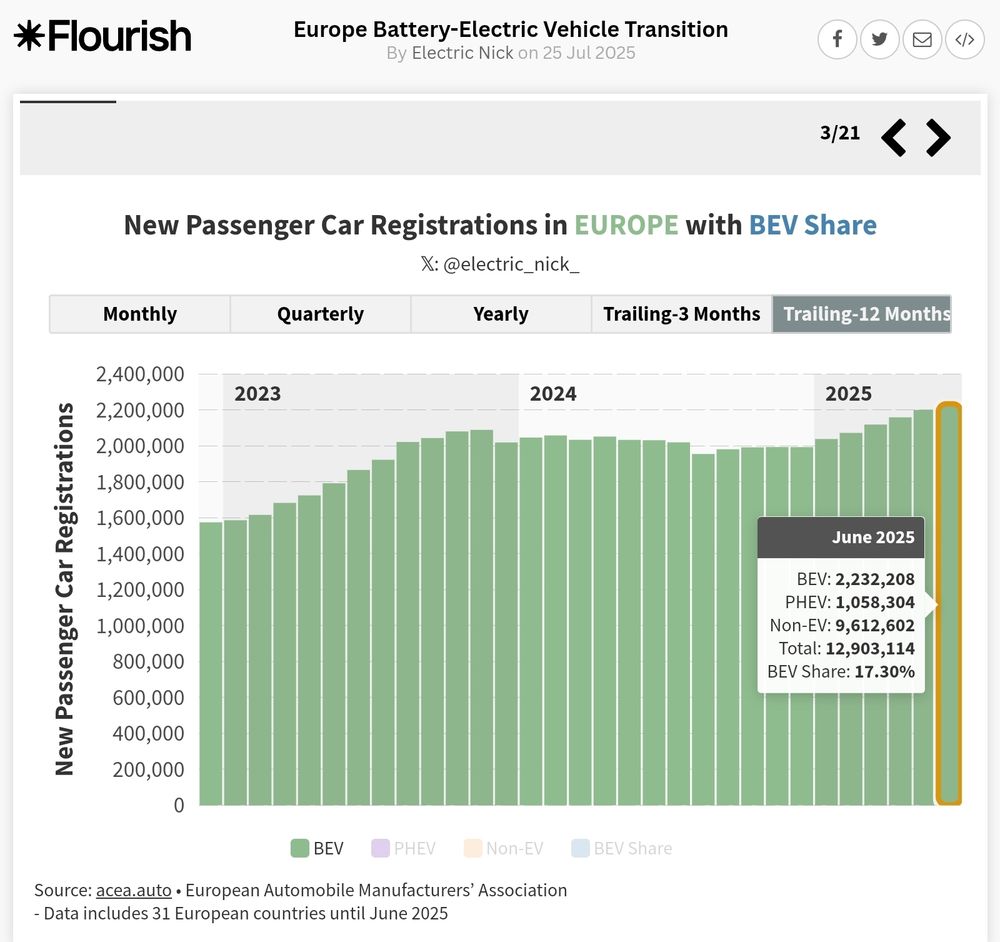Open the embed code icon
The image size is (1000, 942).
coord(964,40)
